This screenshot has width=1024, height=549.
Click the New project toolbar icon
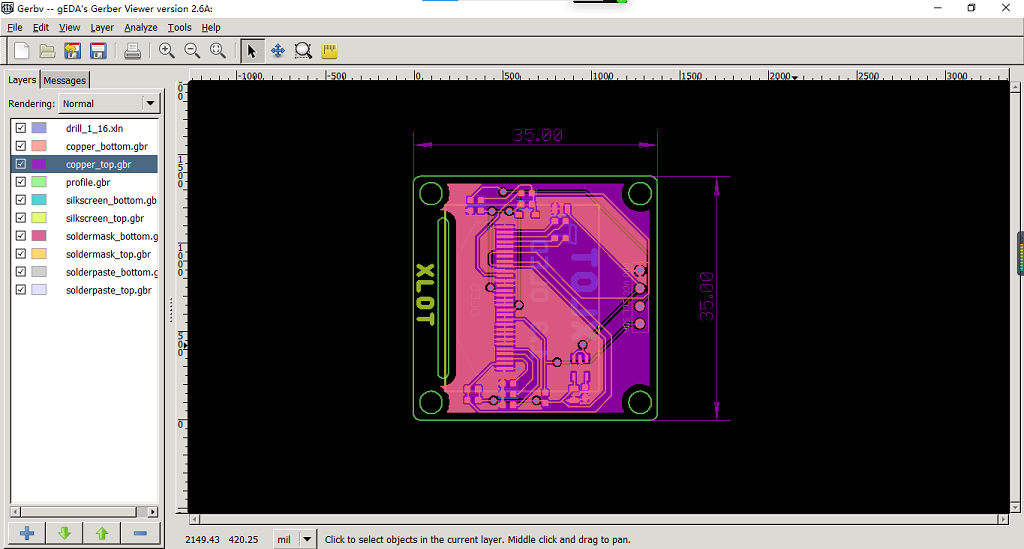pyautogui.click(x=22, y=51)
